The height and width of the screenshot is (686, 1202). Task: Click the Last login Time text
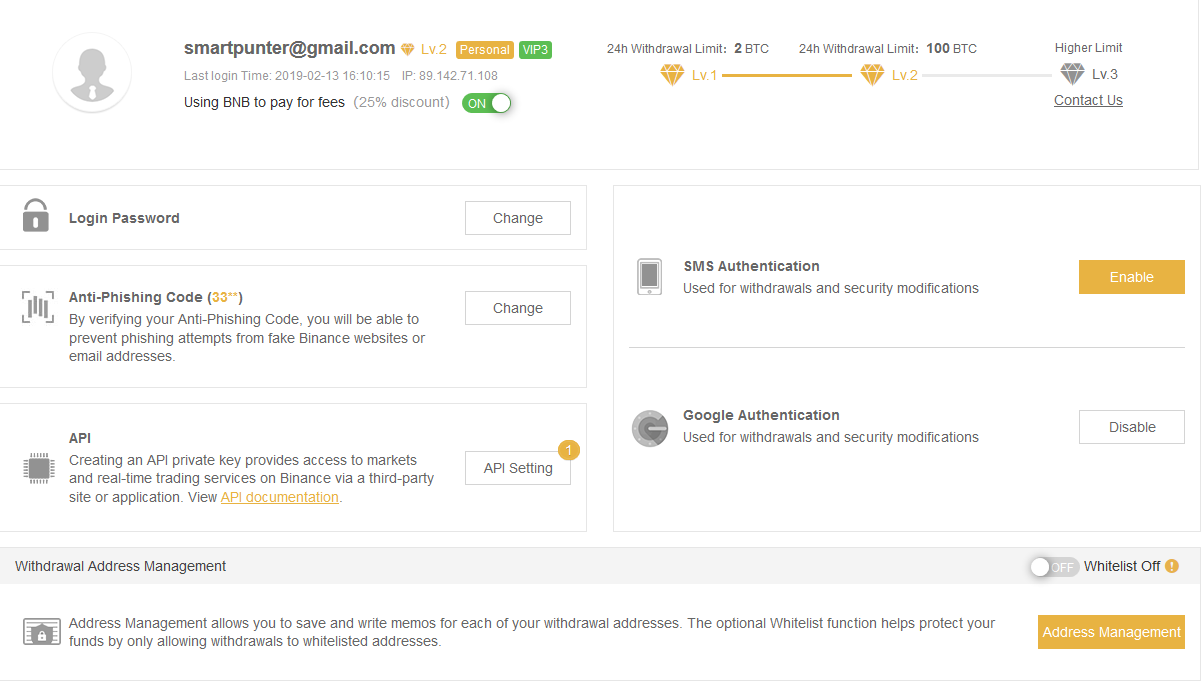287,76
